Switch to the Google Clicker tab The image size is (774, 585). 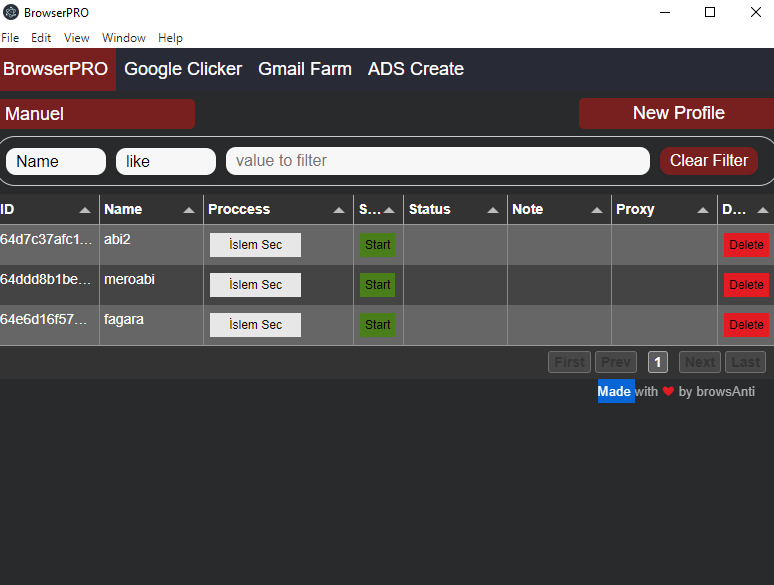point(183,69)
